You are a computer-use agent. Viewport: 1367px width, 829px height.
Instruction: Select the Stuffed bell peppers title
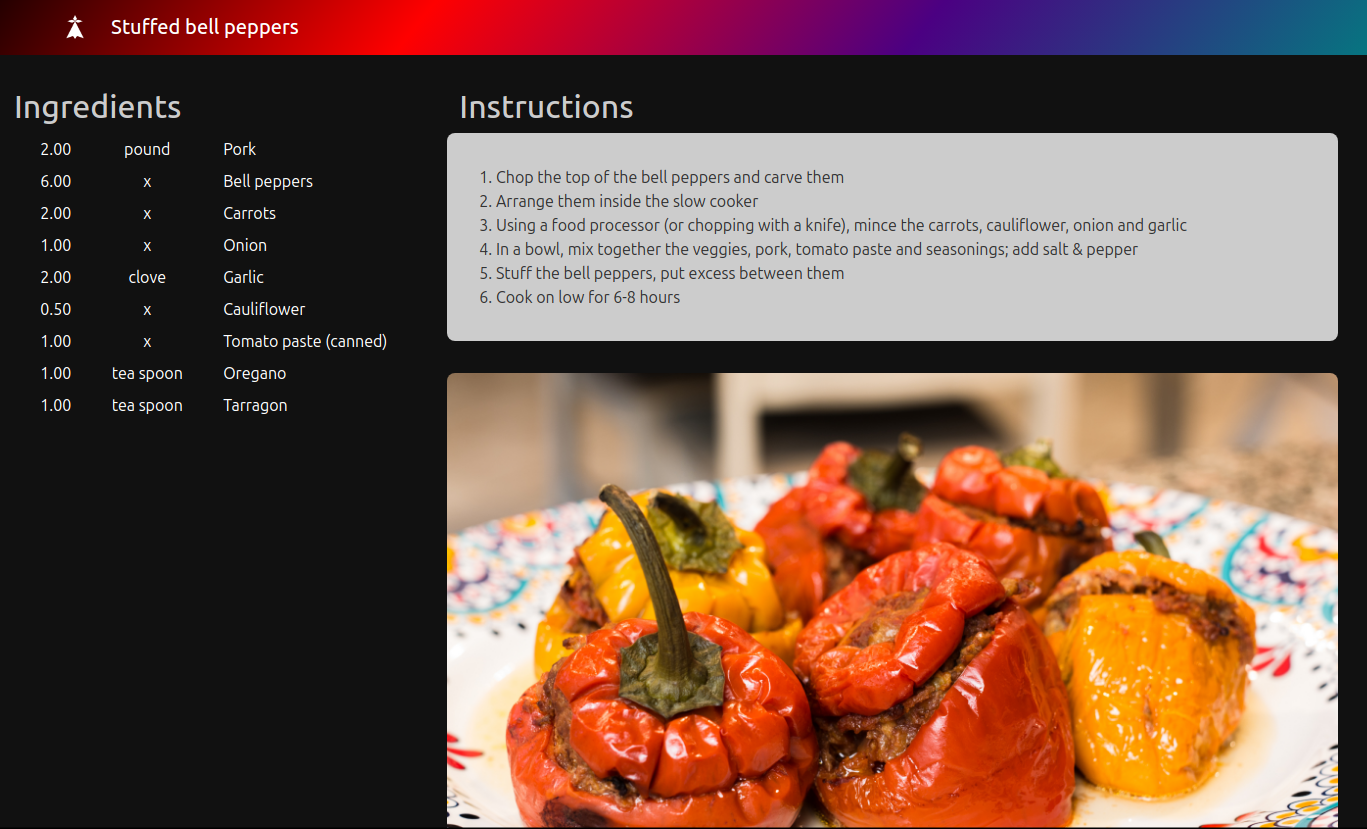coord(204,27)
